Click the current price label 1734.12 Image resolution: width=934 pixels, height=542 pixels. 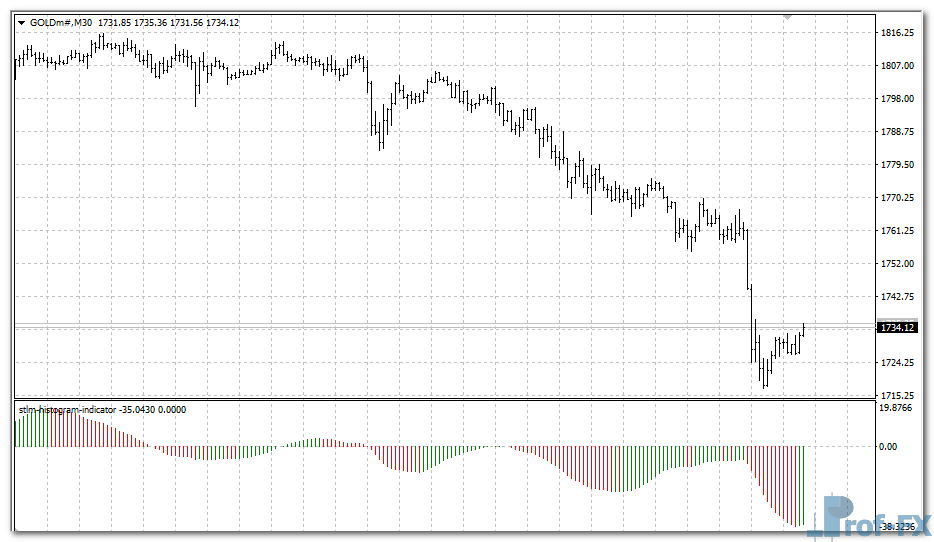[896, 327]
